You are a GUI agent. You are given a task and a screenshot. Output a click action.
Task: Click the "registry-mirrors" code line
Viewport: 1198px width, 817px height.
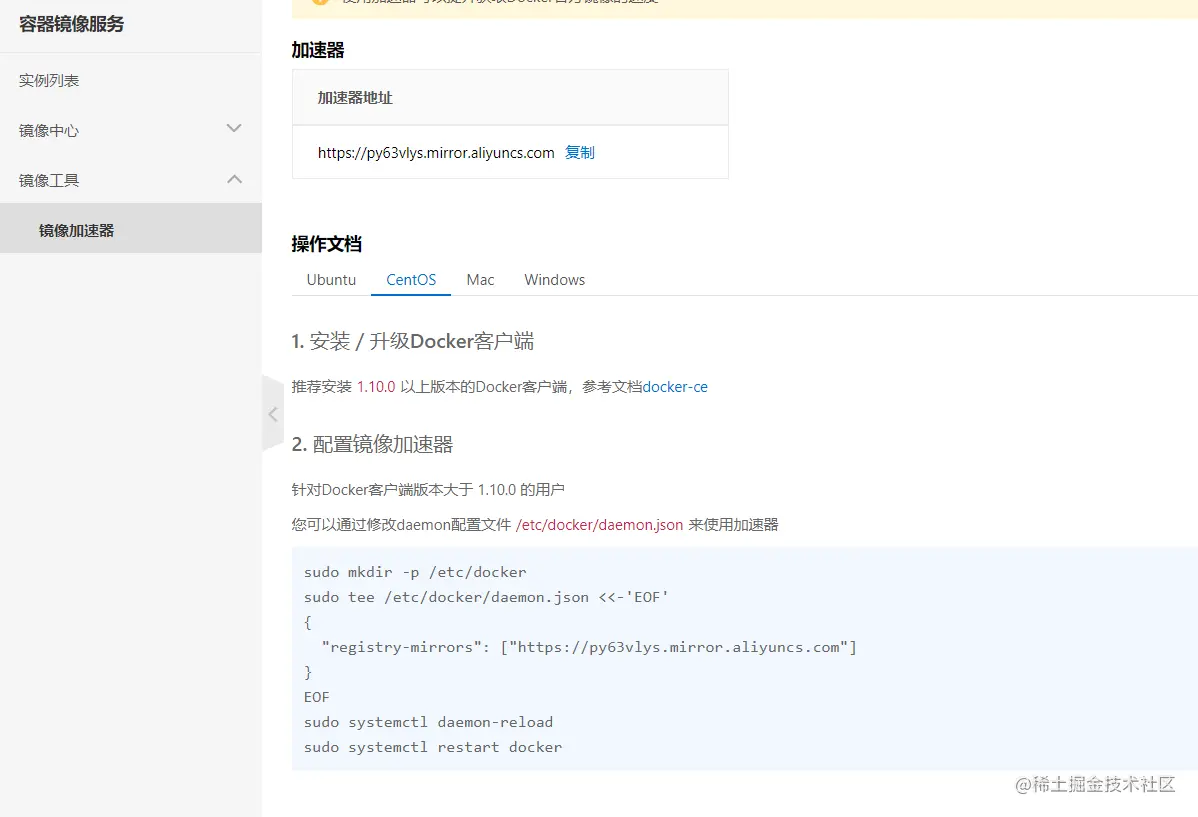coord(589,647)
